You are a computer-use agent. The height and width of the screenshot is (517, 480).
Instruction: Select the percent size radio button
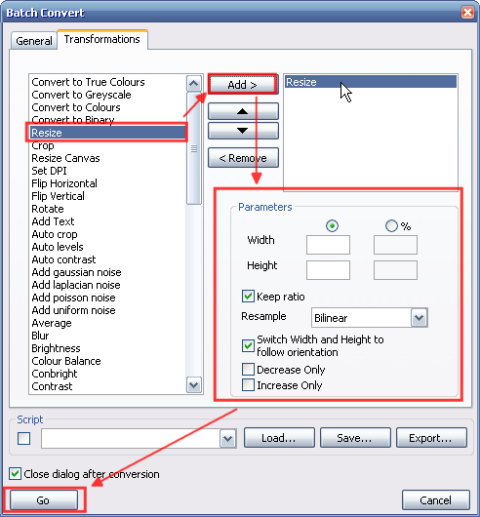(x=391, y=226)
